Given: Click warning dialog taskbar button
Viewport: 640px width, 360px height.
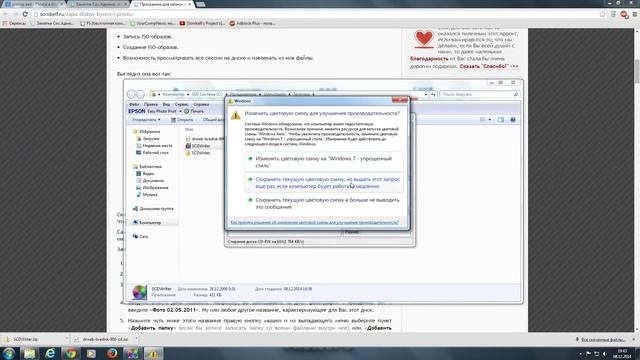Looking at the screenshot, I should (x=153, y=353).
